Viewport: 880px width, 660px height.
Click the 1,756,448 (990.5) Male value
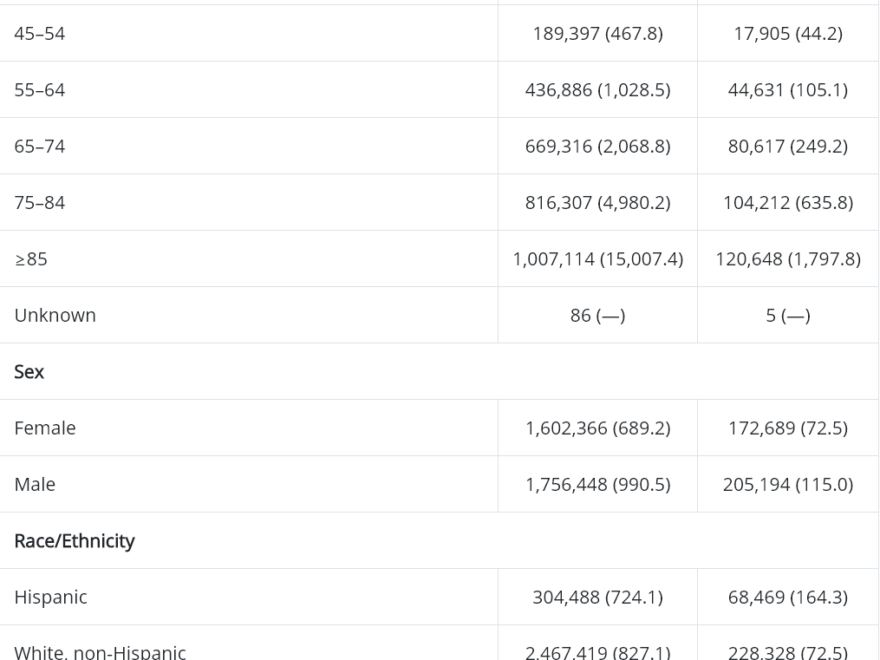point(598,484)
